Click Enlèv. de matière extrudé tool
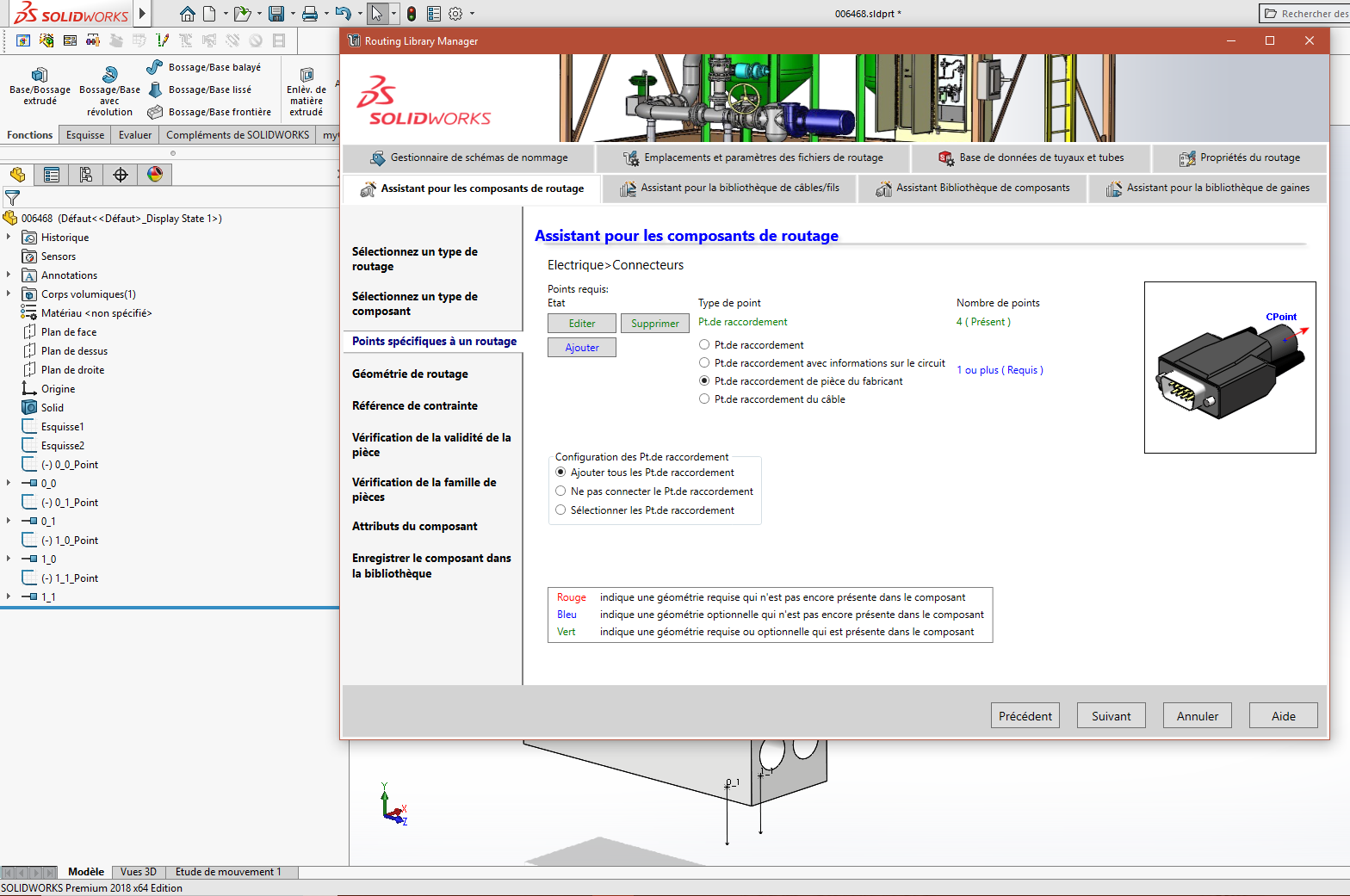This screenshot has height=896, width=1350. (307, 91)
